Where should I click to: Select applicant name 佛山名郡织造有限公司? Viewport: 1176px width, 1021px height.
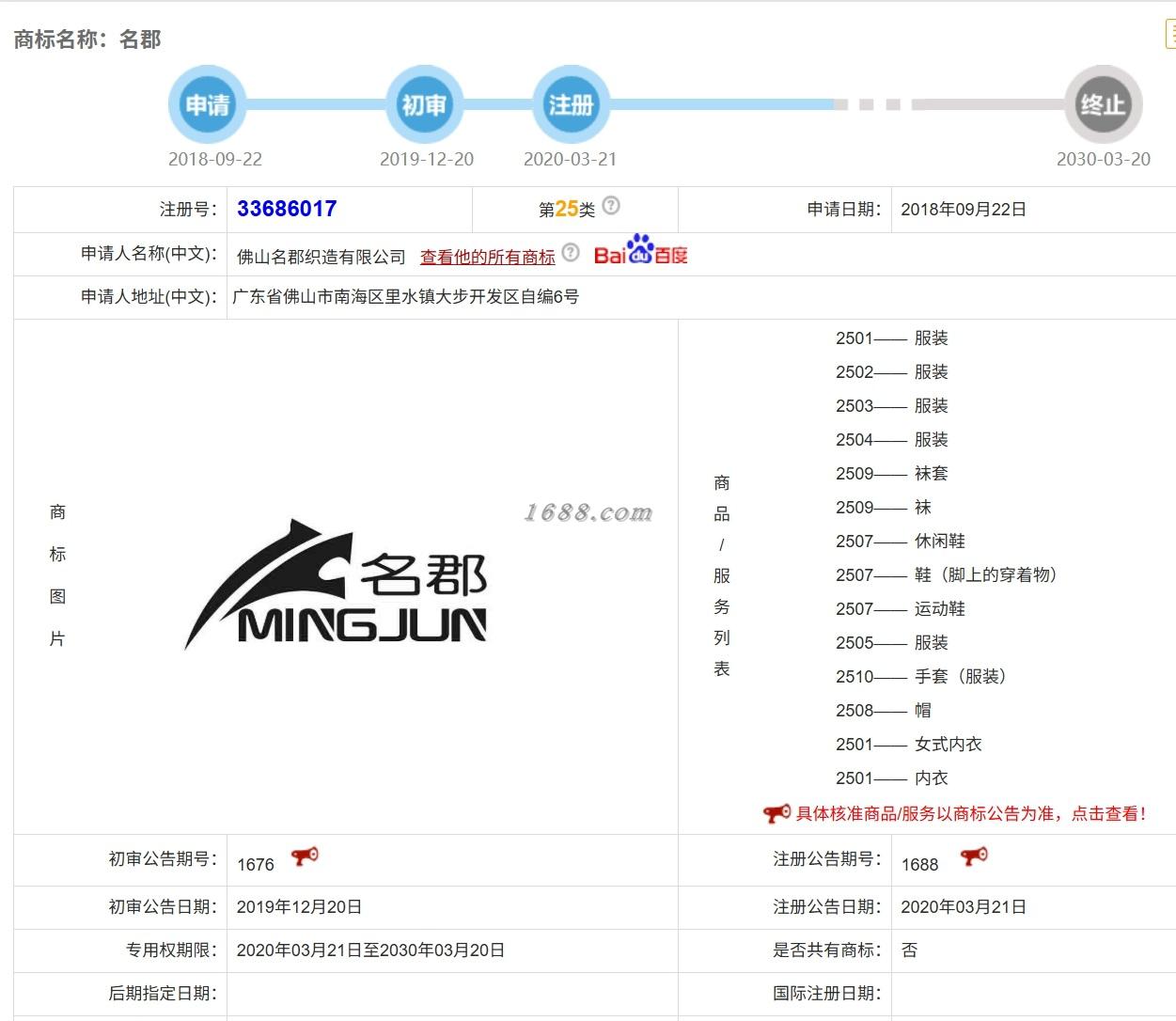pyautogui.click(x=321, y=257)
